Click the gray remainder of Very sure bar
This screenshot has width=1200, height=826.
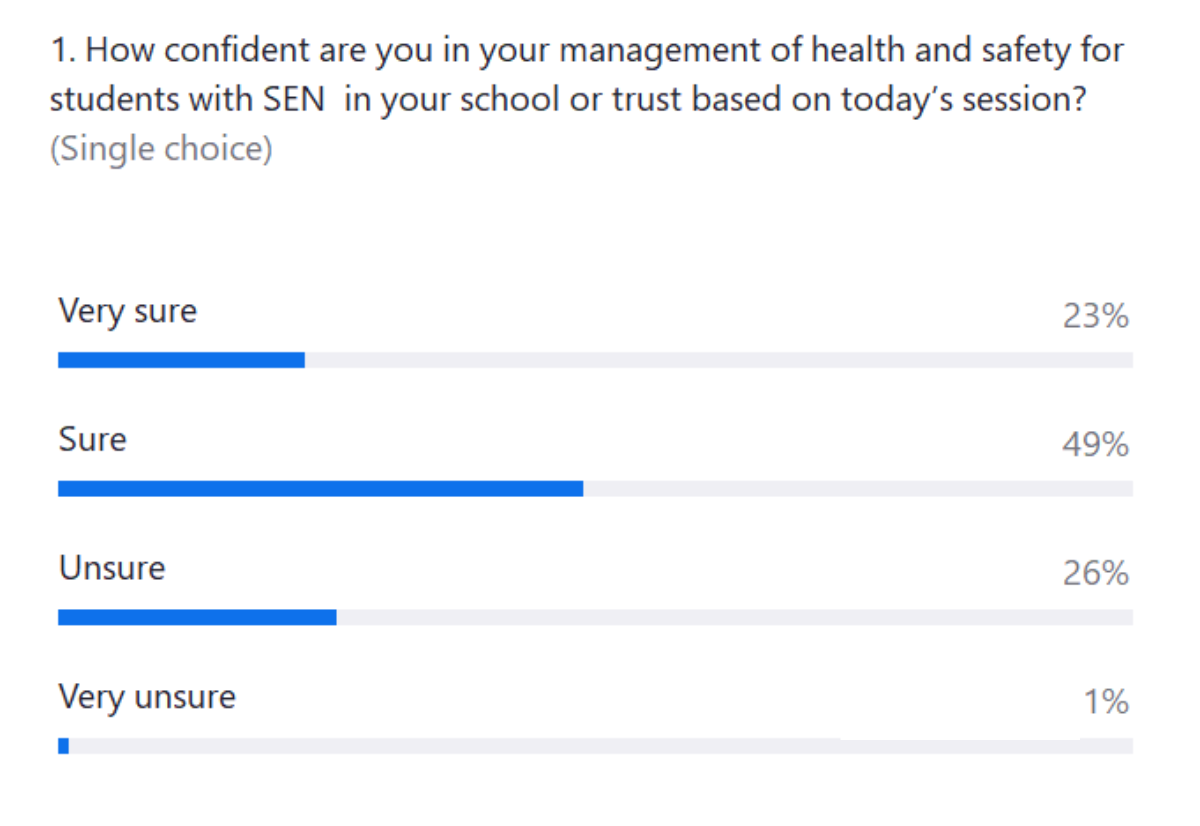pyautogui.click(x=718, y=360)
